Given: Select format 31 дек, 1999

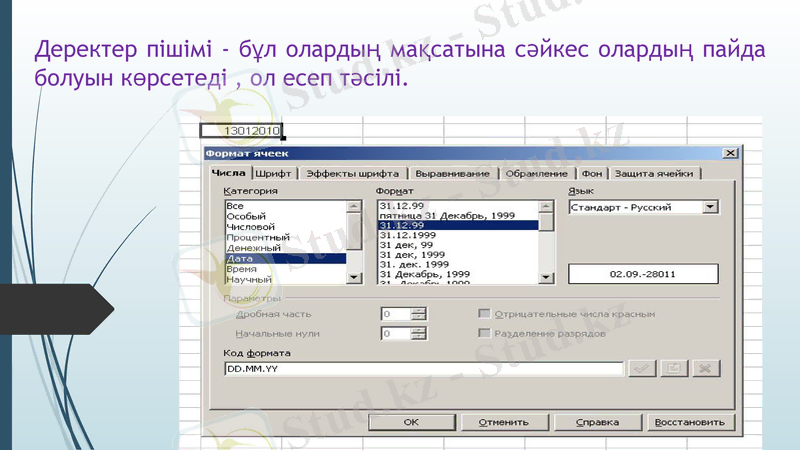Looking at the screenshot, I should 458,255.
